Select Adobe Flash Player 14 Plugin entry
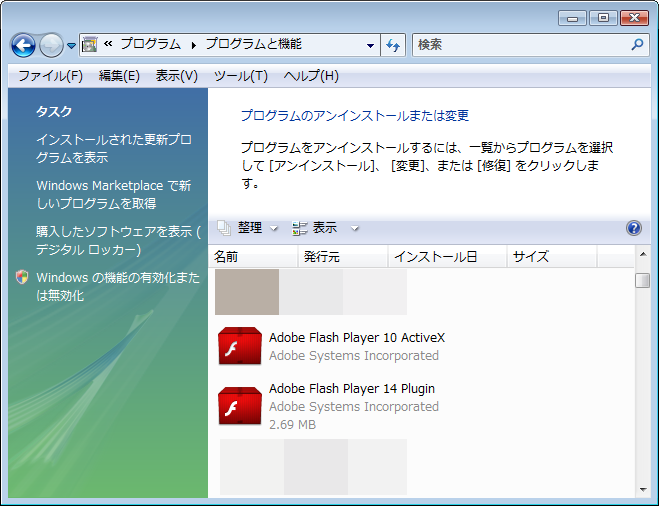 tap(353, 406)
